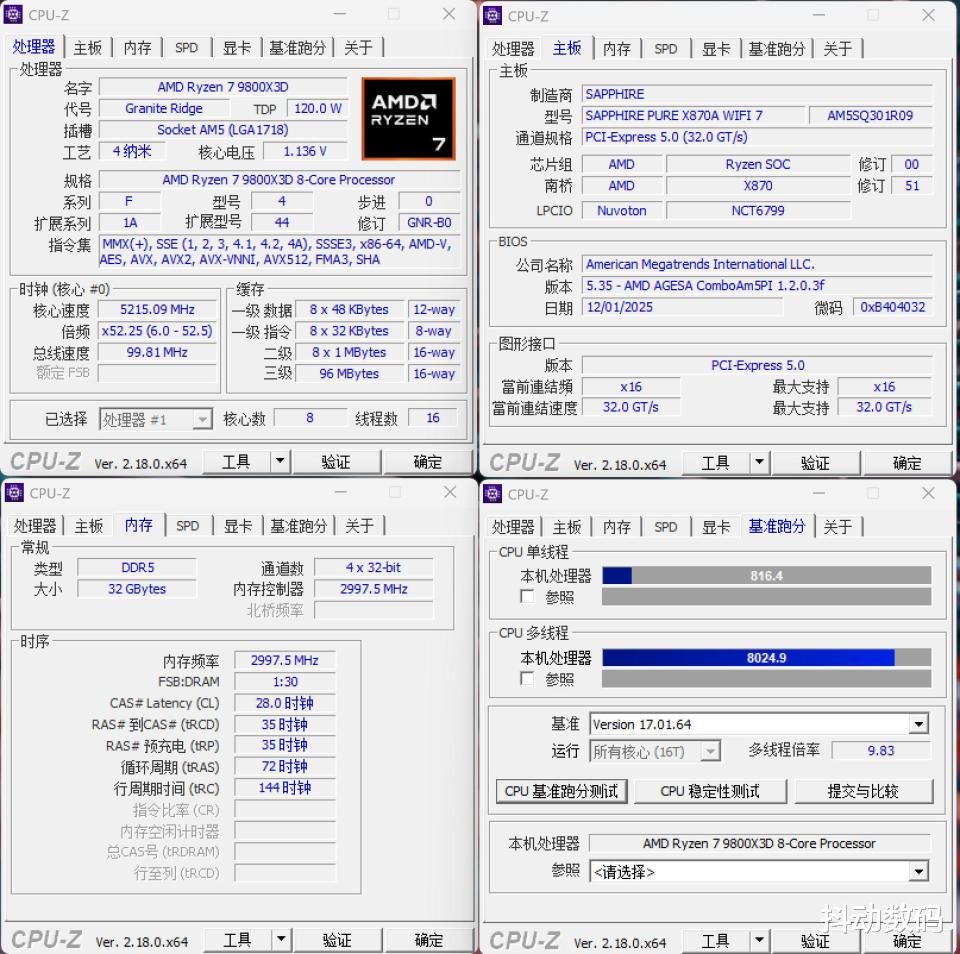Click the benchmark processor AMD Ryzen 7 9800X3D 8-Core field

(759, 843)
